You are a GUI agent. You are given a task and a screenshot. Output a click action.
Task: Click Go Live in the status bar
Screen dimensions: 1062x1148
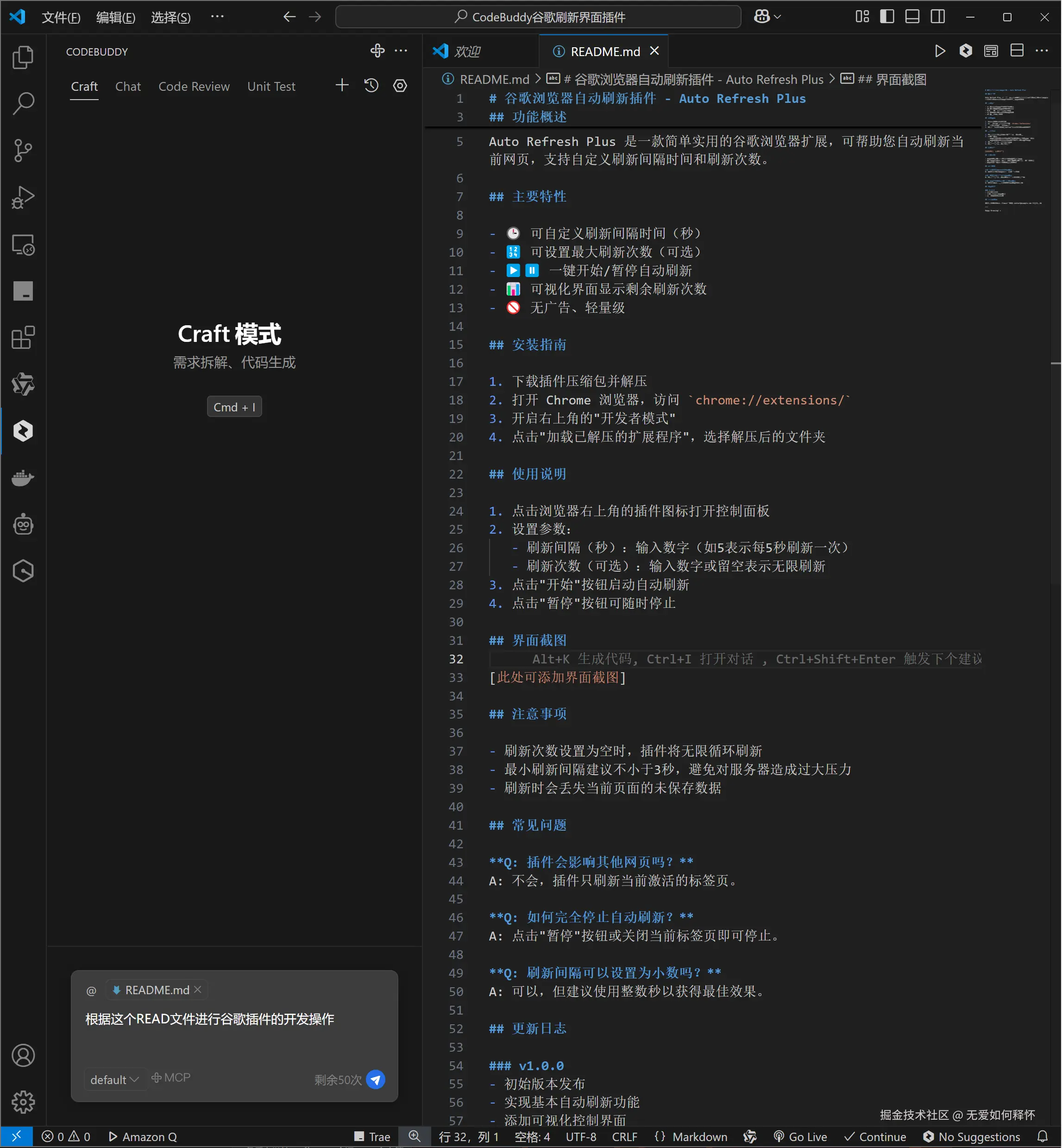800,1136
